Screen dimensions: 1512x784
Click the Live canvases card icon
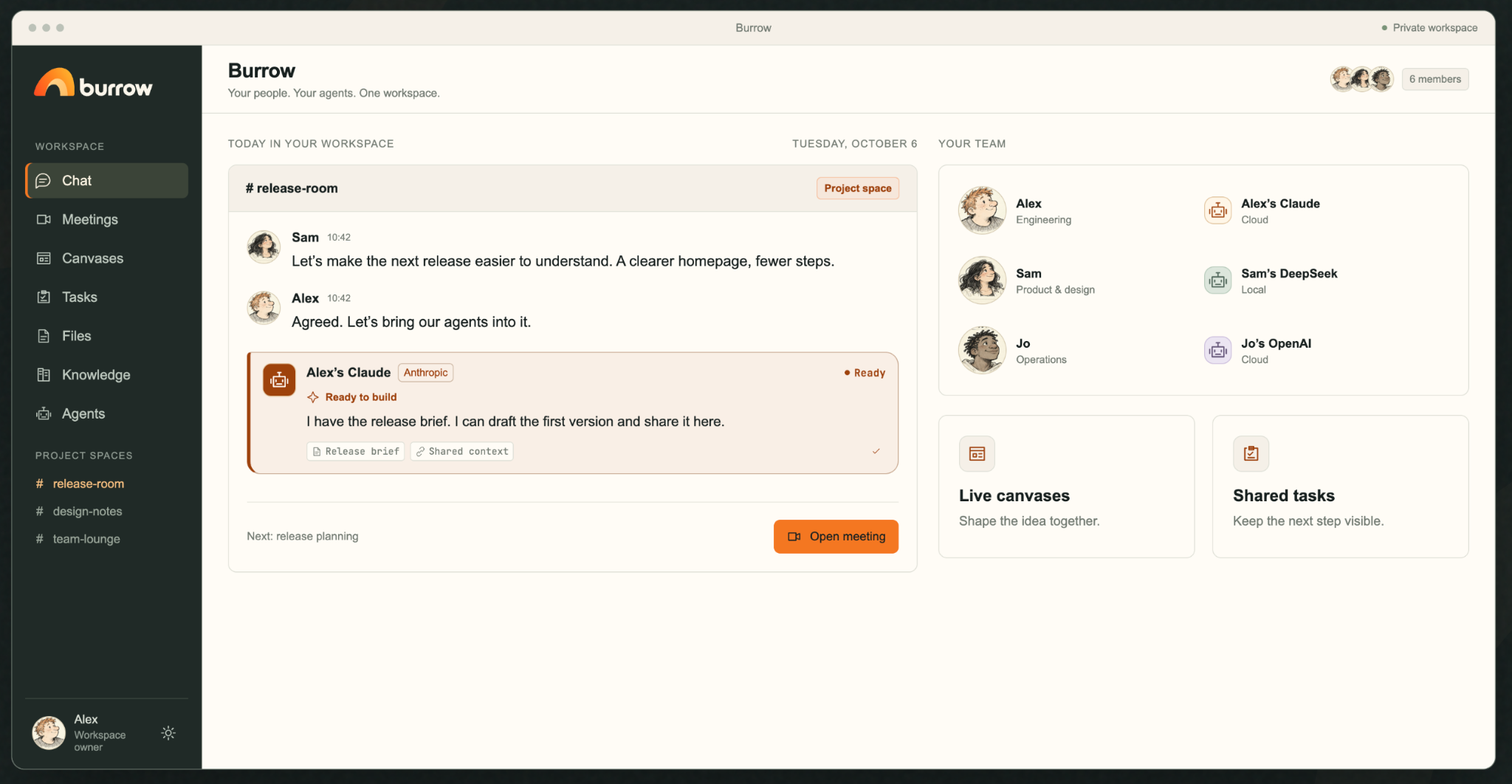pos(977,454)
